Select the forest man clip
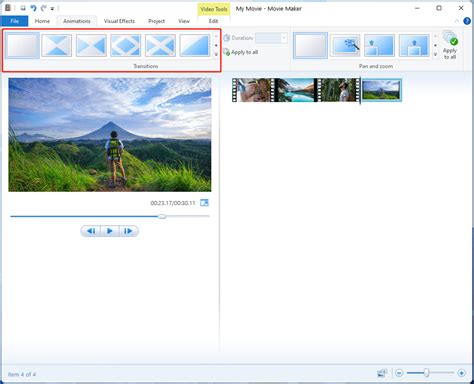Screen dimensions: 474x384 (x=337, y=90)
